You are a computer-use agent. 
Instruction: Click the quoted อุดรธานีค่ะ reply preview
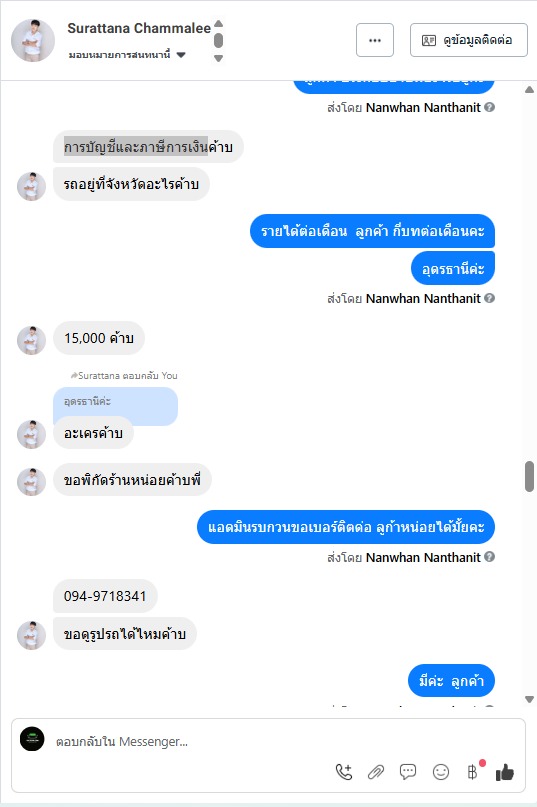pyautogui.click(x=115, y=402)
